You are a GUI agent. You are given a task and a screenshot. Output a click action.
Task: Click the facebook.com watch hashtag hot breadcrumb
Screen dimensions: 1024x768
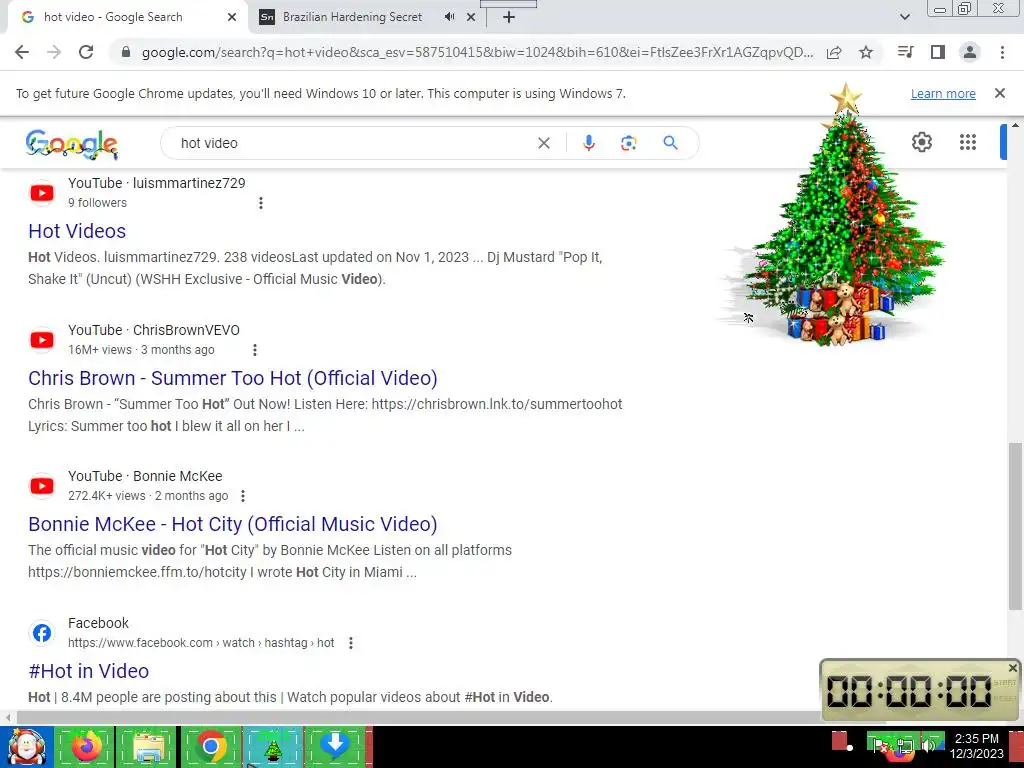pos(201,643)
